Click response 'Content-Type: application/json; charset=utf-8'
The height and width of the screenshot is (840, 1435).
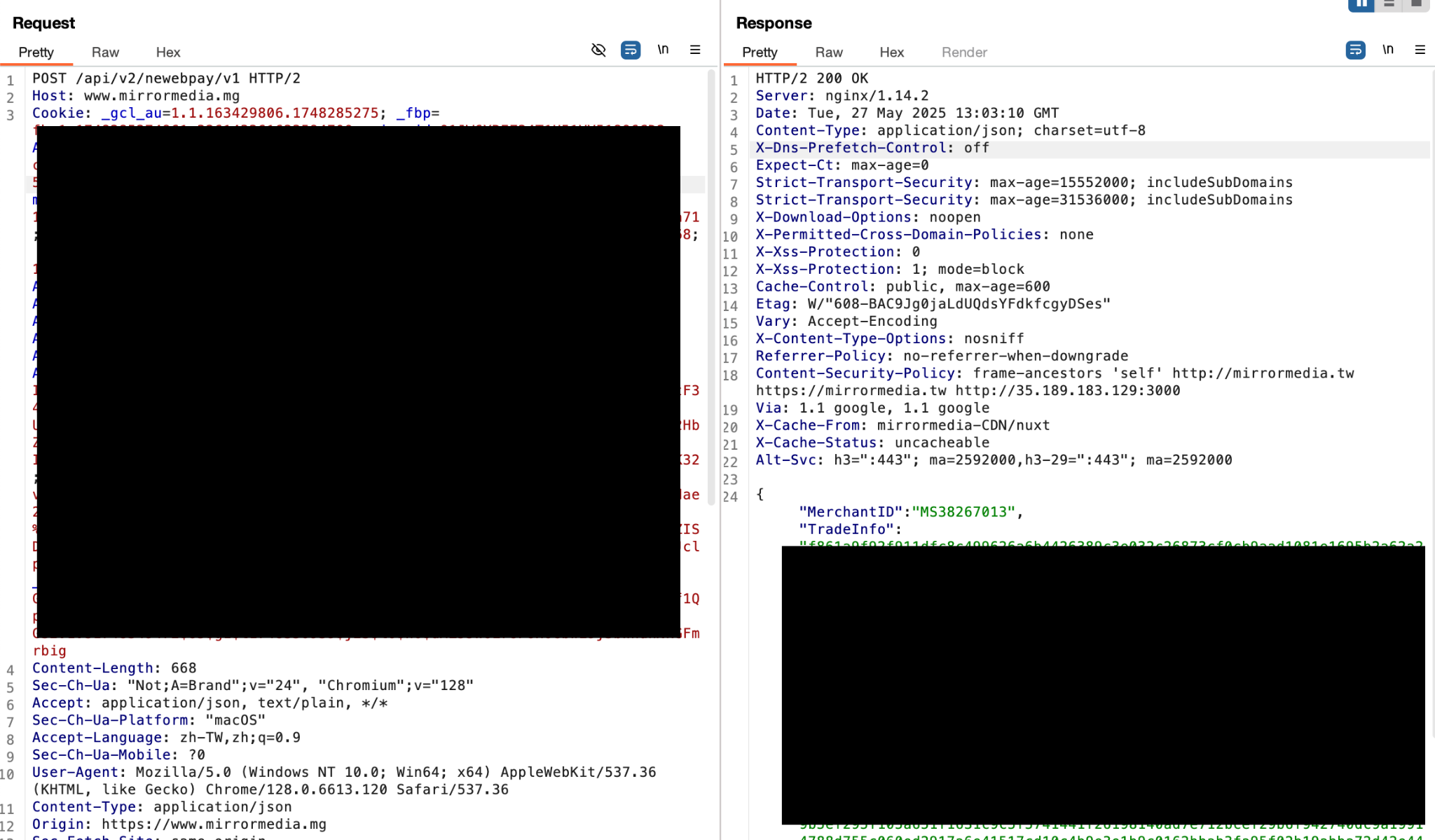pos(951,130)
